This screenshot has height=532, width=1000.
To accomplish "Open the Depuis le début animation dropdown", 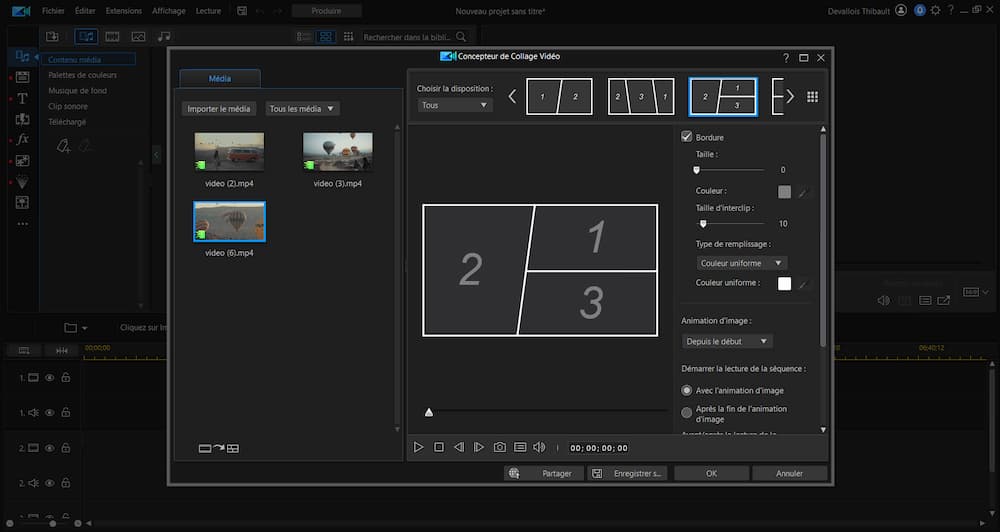I will click(727, 341).
